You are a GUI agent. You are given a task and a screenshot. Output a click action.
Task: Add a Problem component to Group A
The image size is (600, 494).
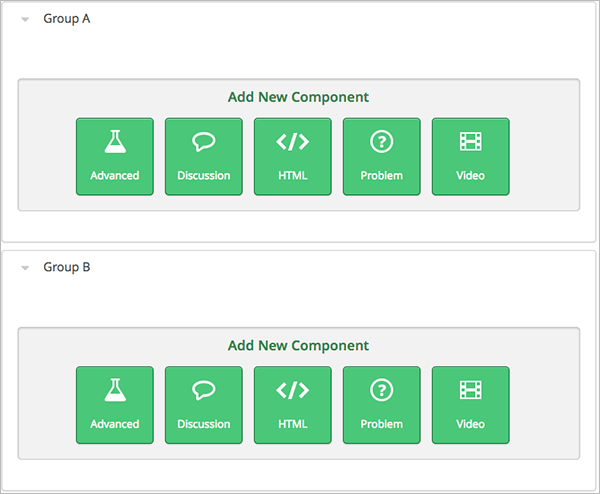pyautogui.click(x=381, y=157)
